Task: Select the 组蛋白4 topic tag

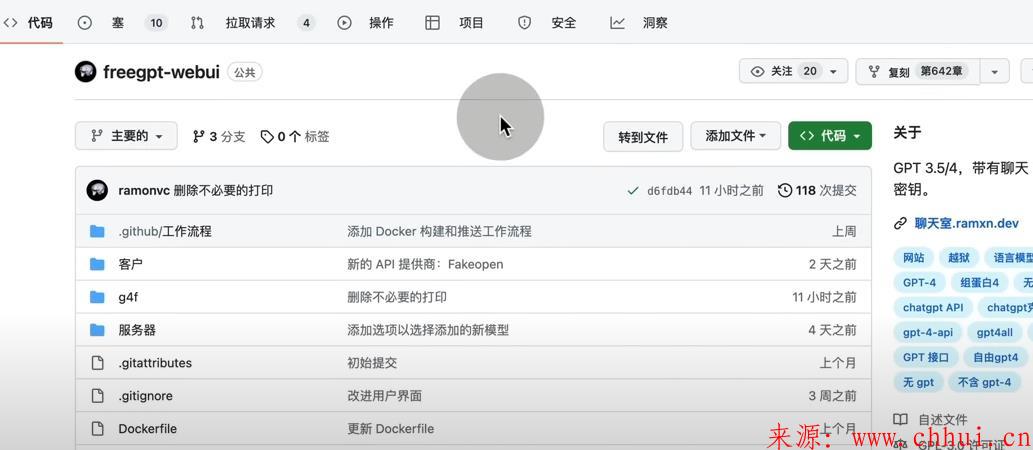Action: pyautogui.click(x=980, y=283)
